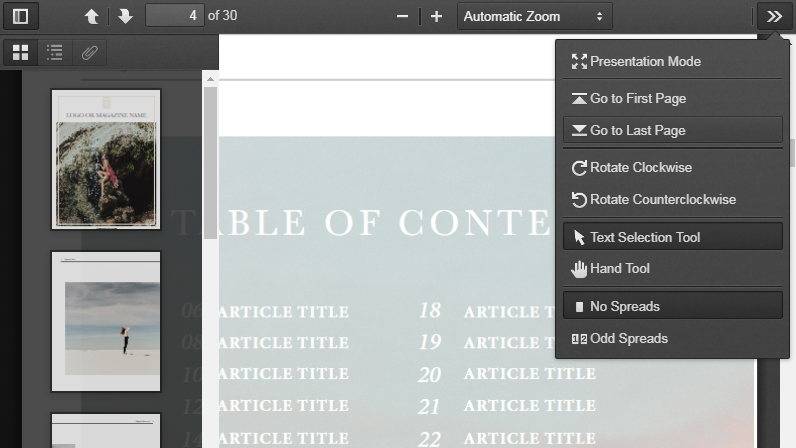The width and height of the screenshot is (796, 448).
Task: Select Go to First Page
Action: 673,98
